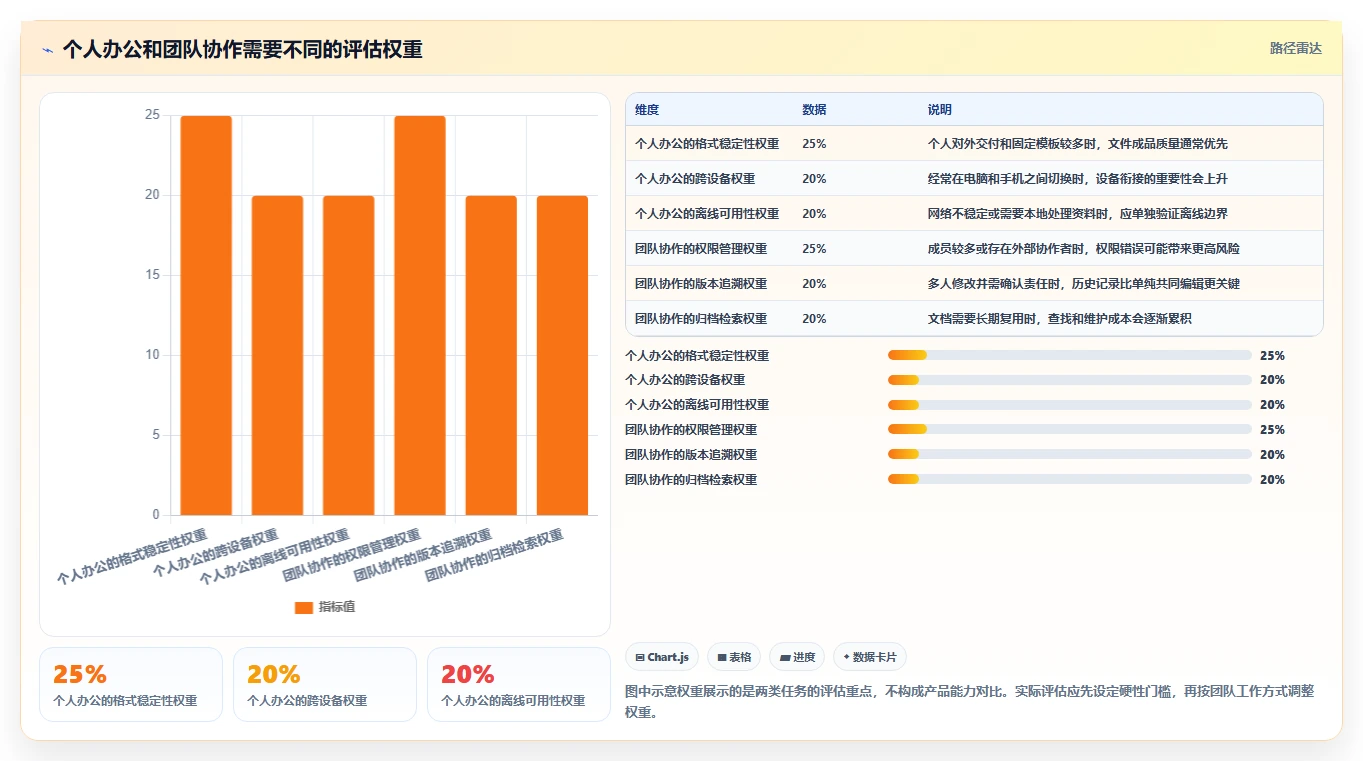Click the 25% value beside 团队协作的权限管理权重 progress bar
This screenshot has height=761, width=1363.
[1272, 430]
